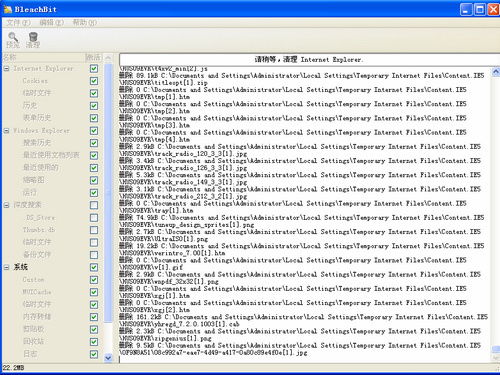Collapse the 系统 tree group

pyautogui.click(x=6, y=267)
